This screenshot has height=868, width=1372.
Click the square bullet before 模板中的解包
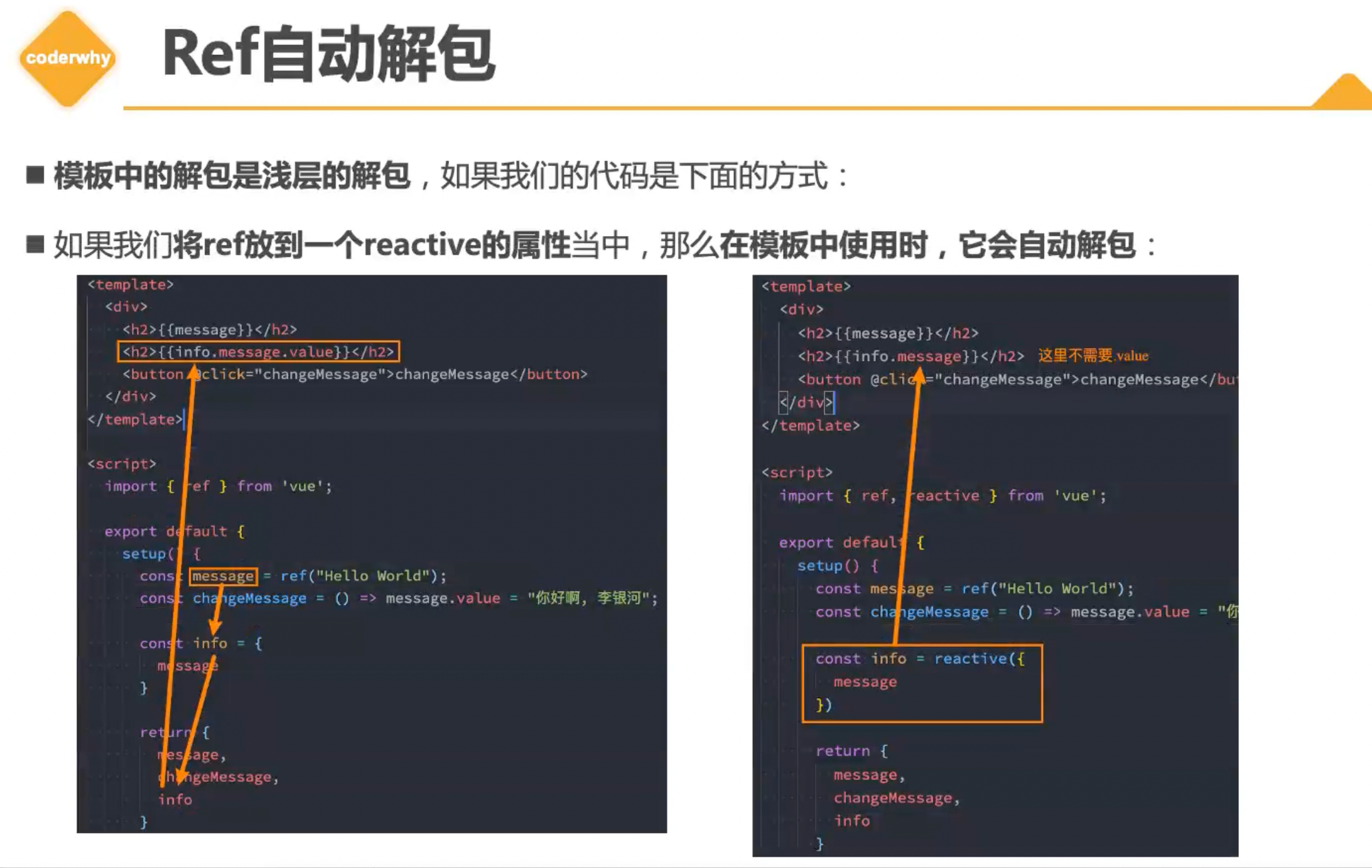click(36, 175)
